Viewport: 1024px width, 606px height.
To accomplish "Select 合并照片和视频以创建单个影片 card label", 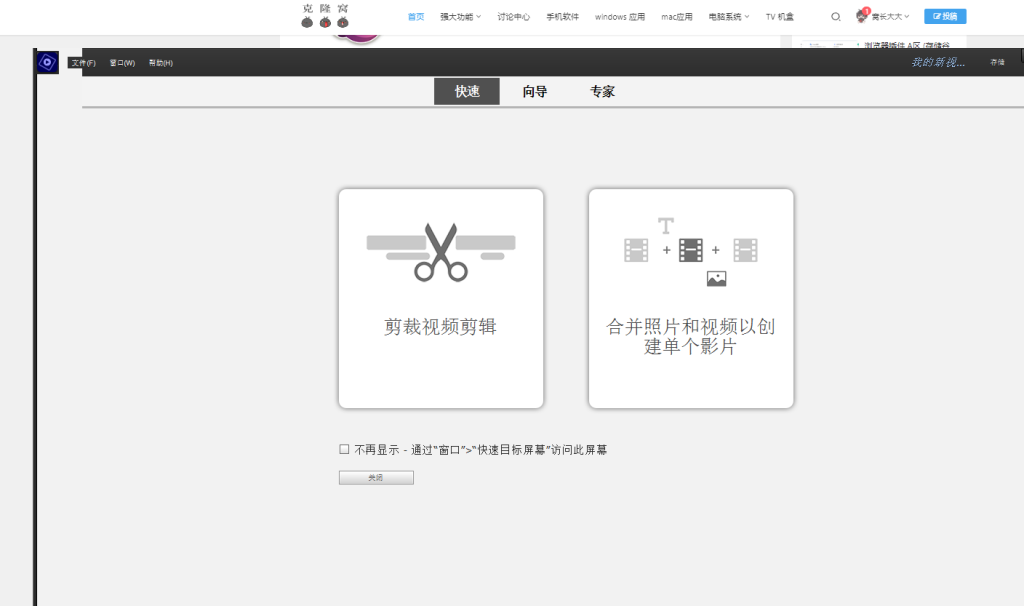I will [691, 336].
